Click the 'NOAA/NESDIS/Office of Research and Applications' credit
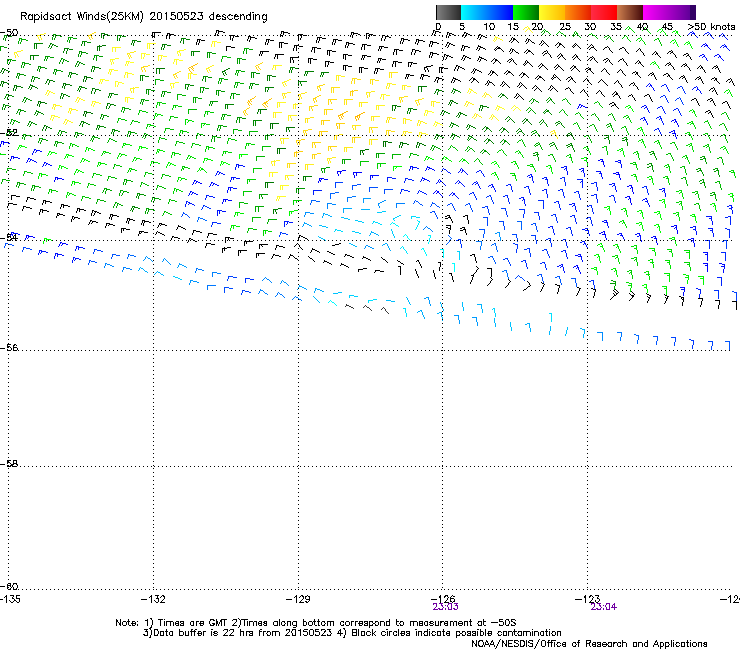 click(589, 644)
